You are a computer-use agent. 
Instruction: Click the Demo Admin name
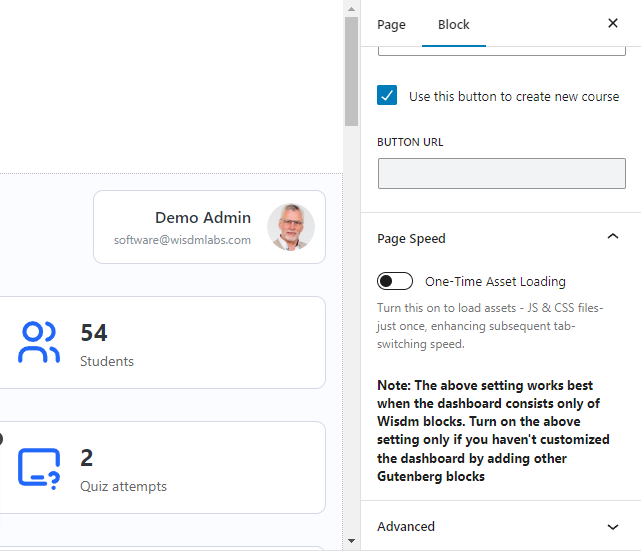203,217
